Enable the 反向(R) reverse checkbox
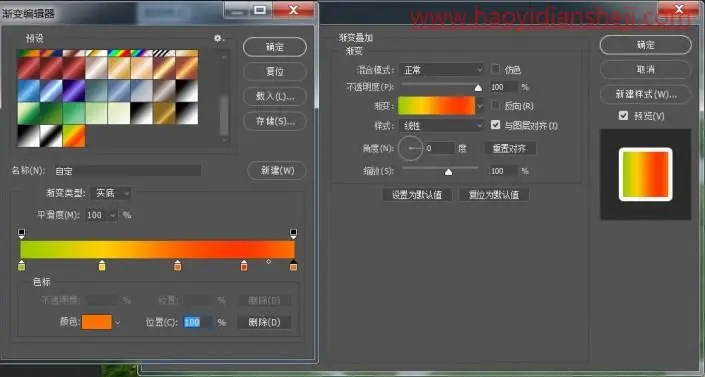 click(495, 105)
